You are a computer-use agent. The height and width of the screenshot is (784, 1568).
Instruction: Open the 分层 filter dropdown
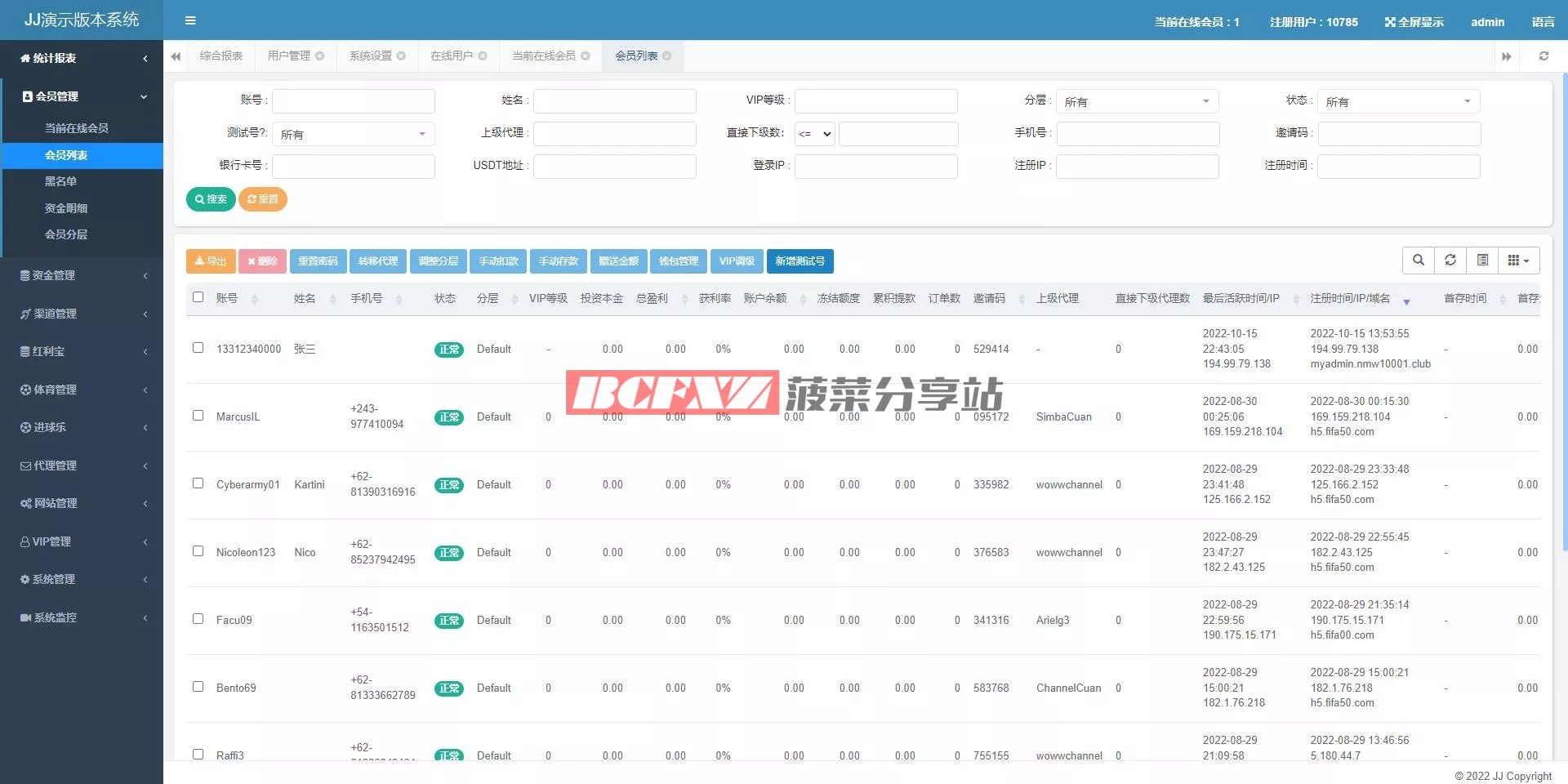[1137, 101]
